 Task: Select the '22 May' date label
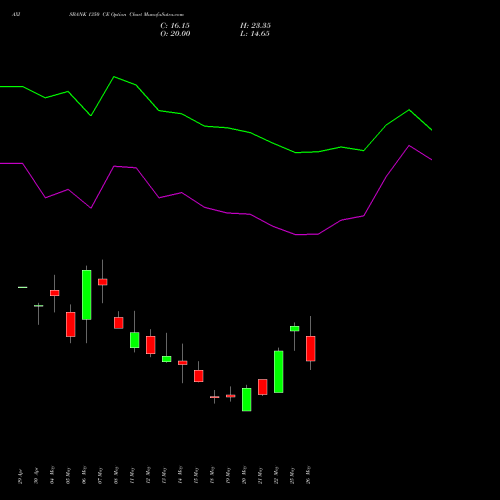(x=276, y=475)
